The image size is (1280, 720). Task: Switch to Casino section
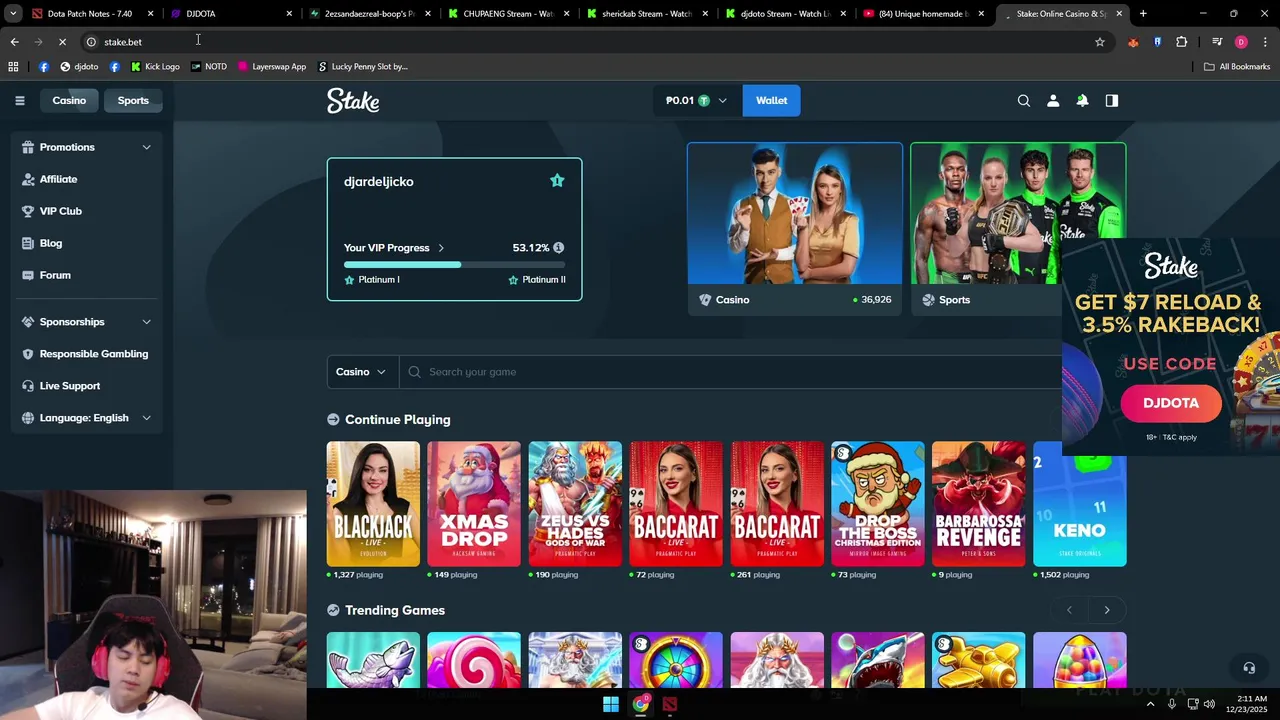pyautogui.click(x=69, y=100)
